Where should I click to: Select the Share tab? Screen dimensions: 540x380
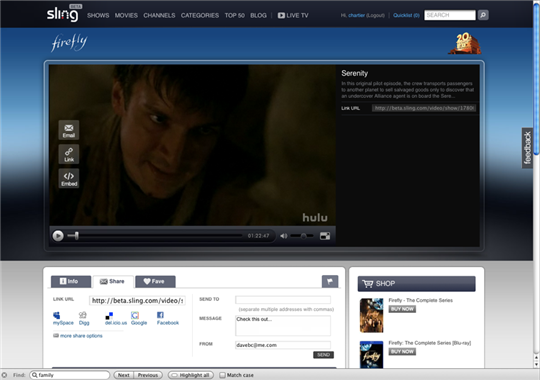(x=113, y=281)
